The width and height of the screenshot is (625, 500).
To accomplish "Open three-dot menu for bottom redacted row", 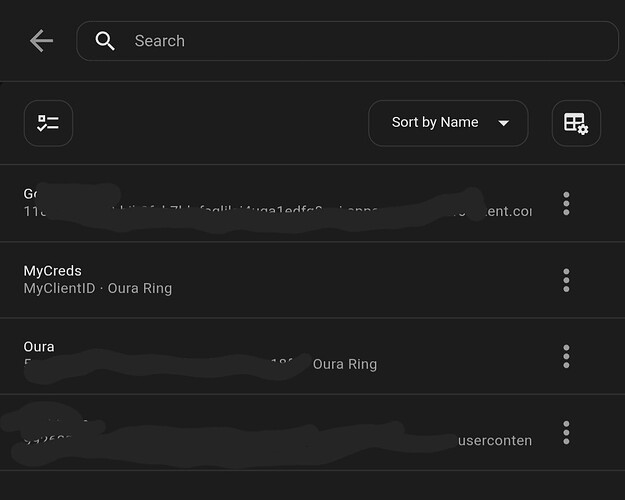I will (566, 432).
